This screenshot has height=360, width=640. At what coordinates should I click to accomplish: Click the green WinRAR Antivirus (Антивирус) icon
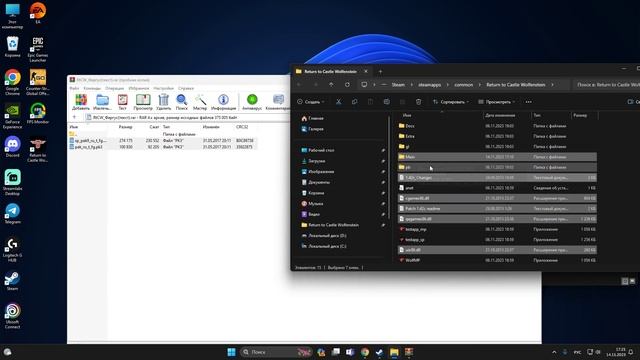tap(252, 102)
